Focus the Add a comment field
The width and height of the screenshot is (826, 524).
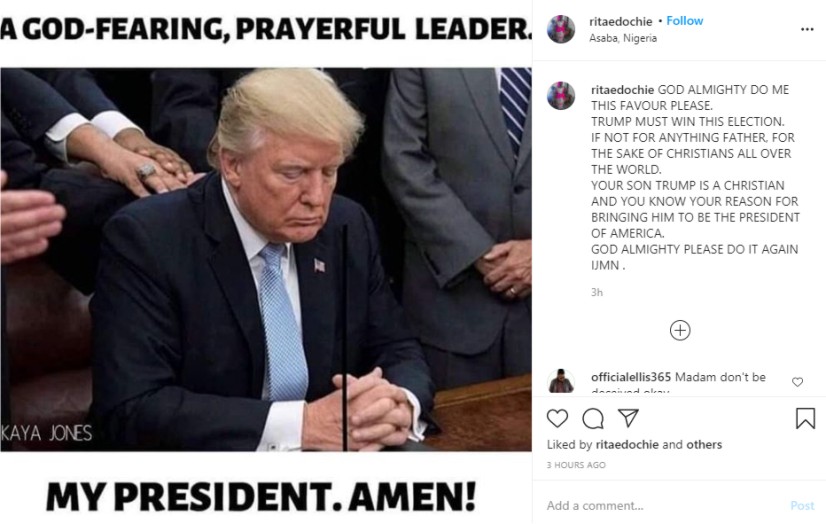coord(664,506)
